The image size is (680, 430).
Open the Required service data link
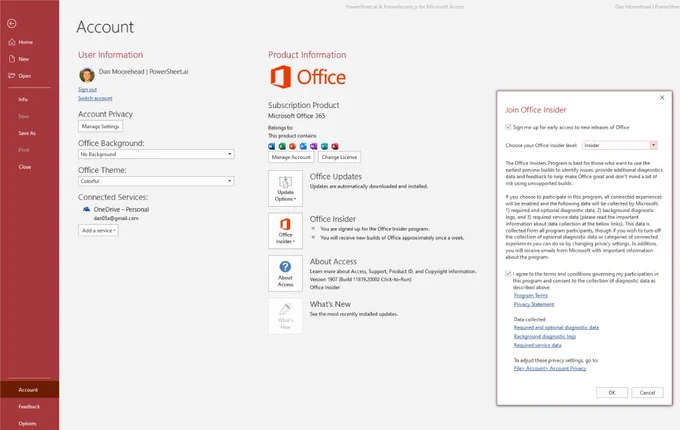click(537, 345)
